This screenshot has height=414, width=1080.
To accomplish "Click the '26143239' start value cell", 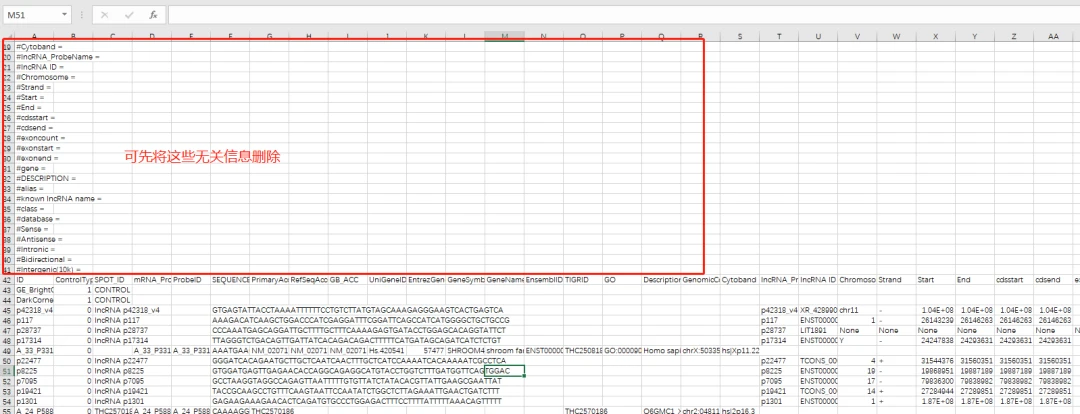I will tap(936, 320).
